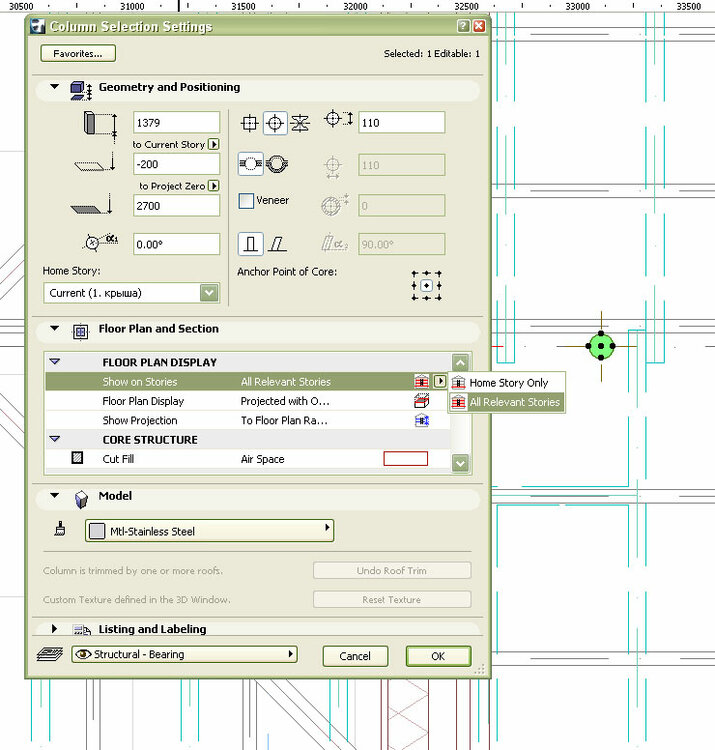Select circular column cross-section icon
Viewport: 715px width, 750px height.
[275, 123]
